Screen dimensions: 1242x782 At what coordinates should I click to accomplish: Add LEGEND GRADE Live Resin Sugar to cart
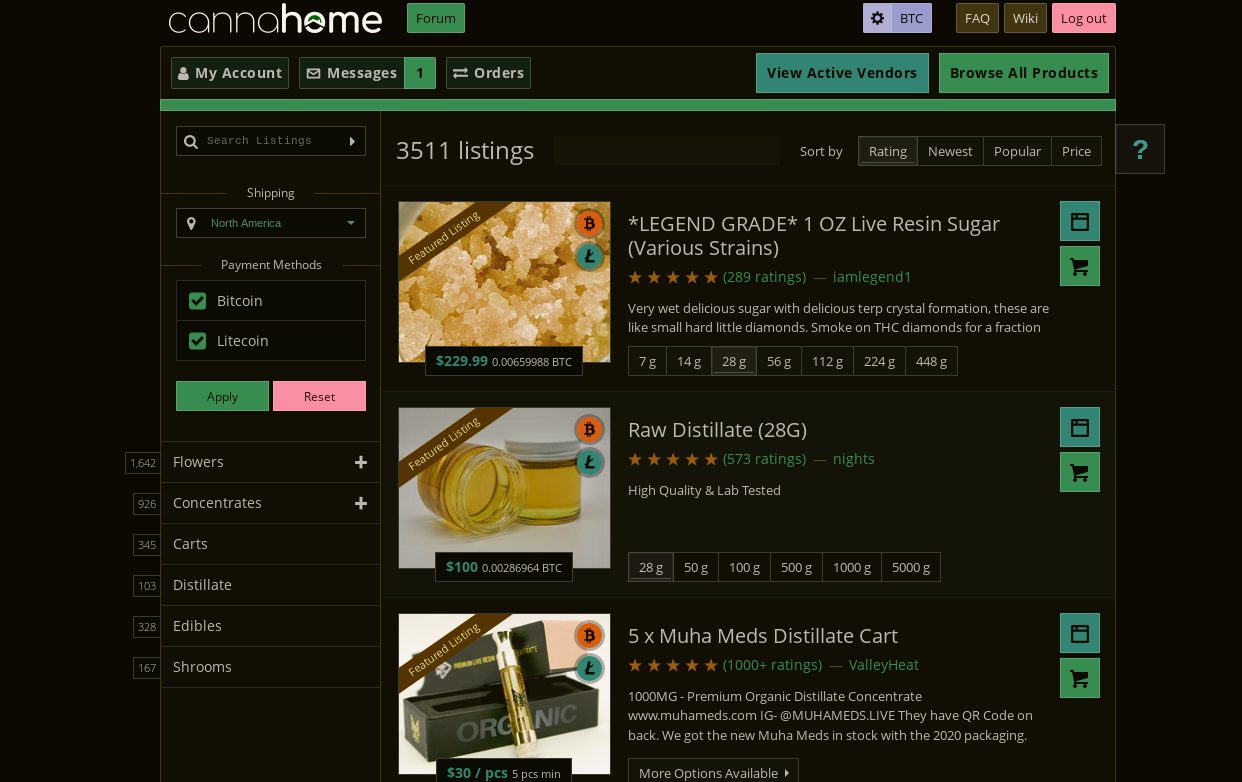[1079, 266]
